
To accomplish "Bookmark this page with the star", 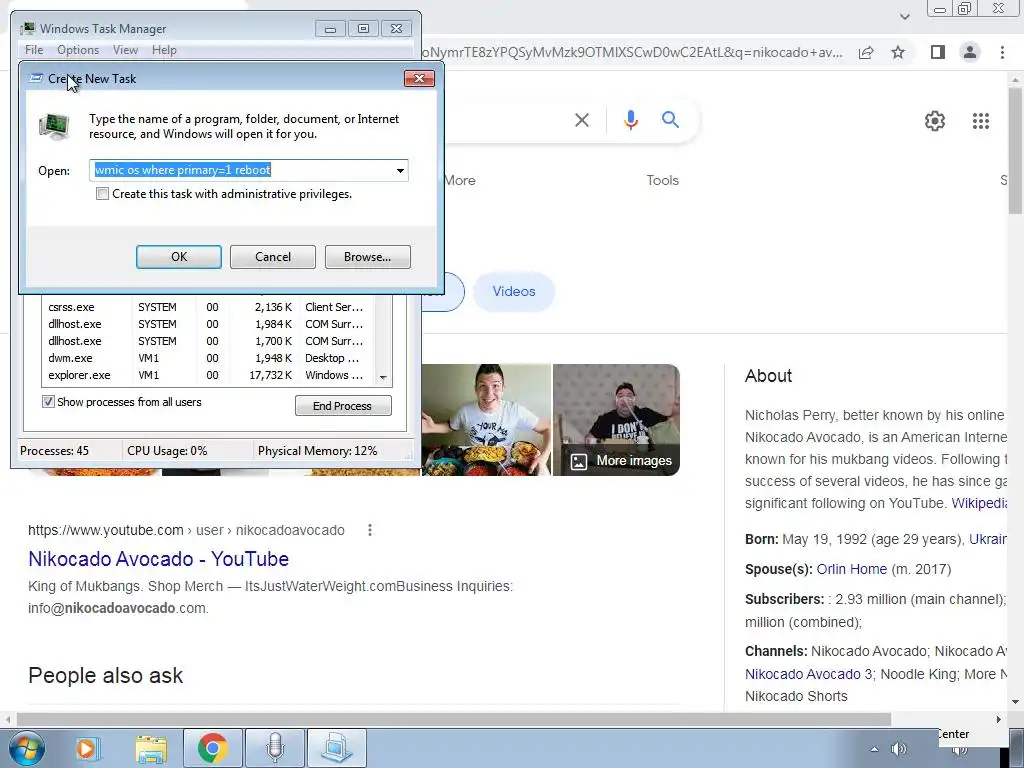I will (x=898, y=52).
